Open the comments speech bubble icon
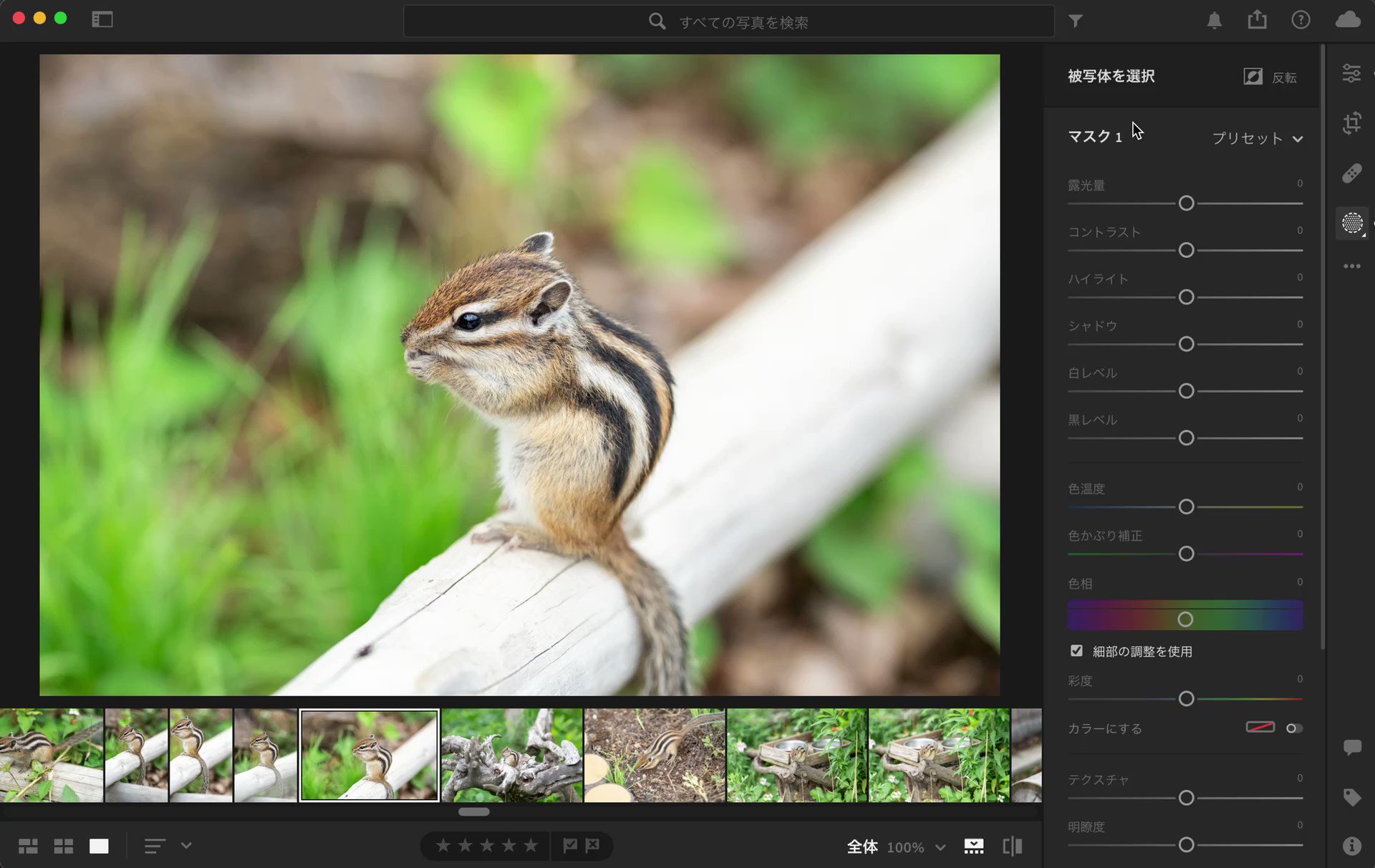1375x868 pixels. pyautogui.click(x=1352, y=748)
